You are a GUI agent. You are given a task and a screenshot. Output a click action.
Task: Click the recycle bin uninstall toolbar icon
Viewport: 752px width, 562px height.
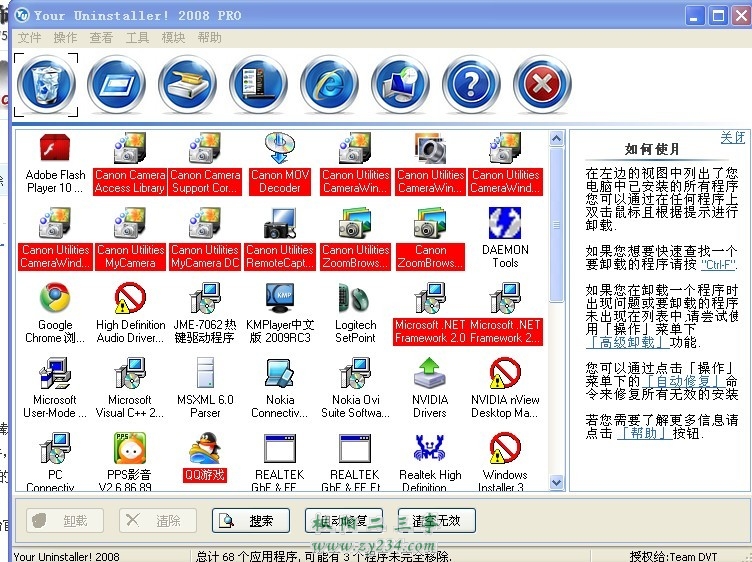[x=47, y=84]
